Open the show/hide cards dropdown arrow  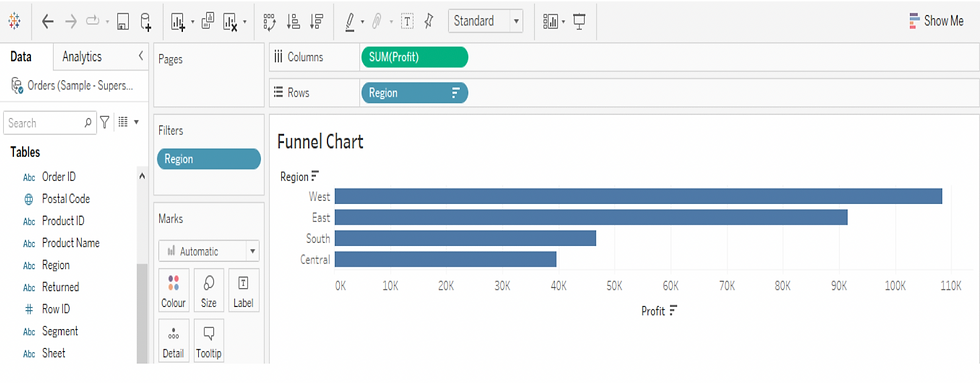tap(564, 22)
